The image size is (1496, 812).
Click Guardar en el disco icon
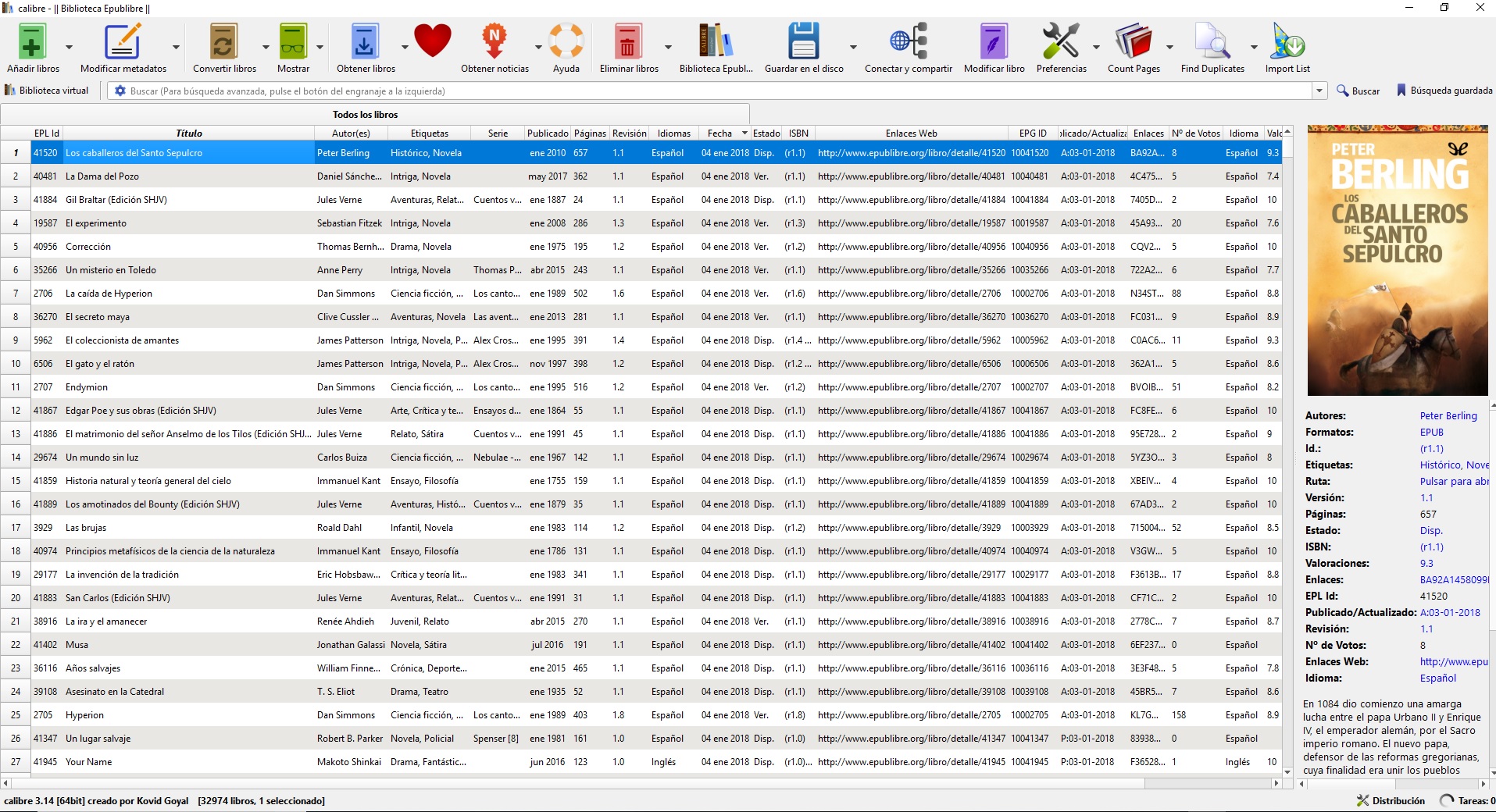click(x=803, y=41)
